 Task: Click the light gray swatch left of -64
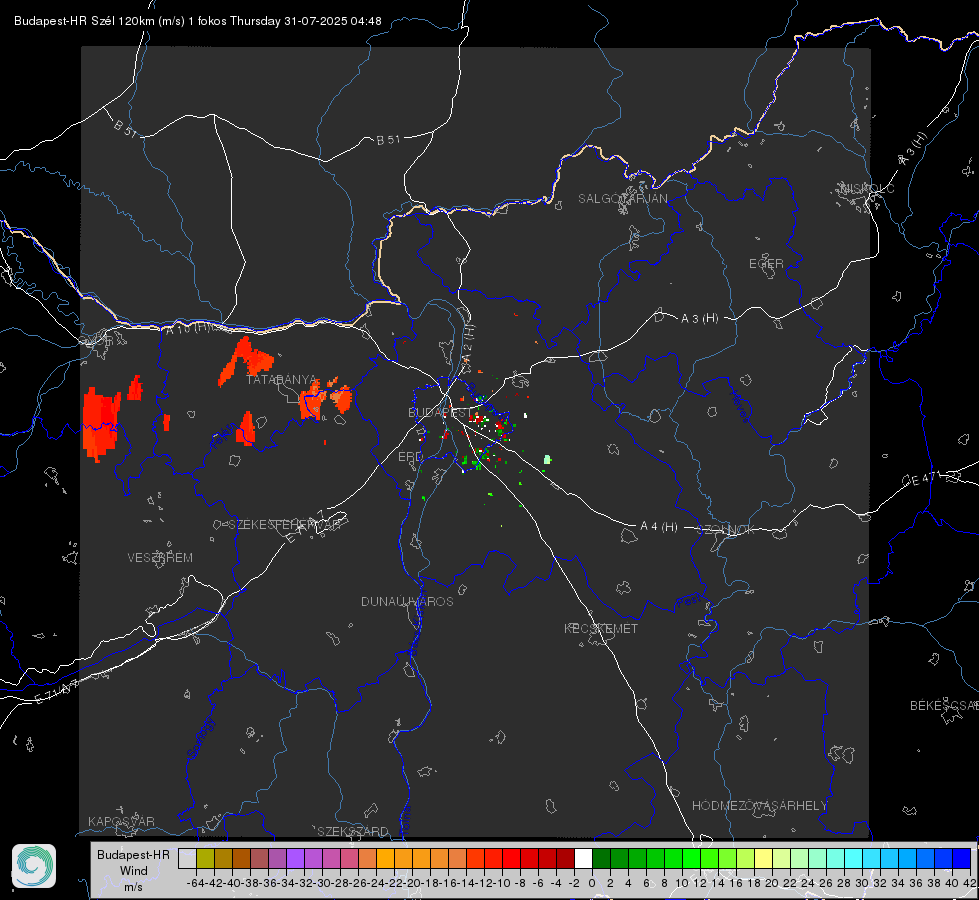(x=187, y=858)
